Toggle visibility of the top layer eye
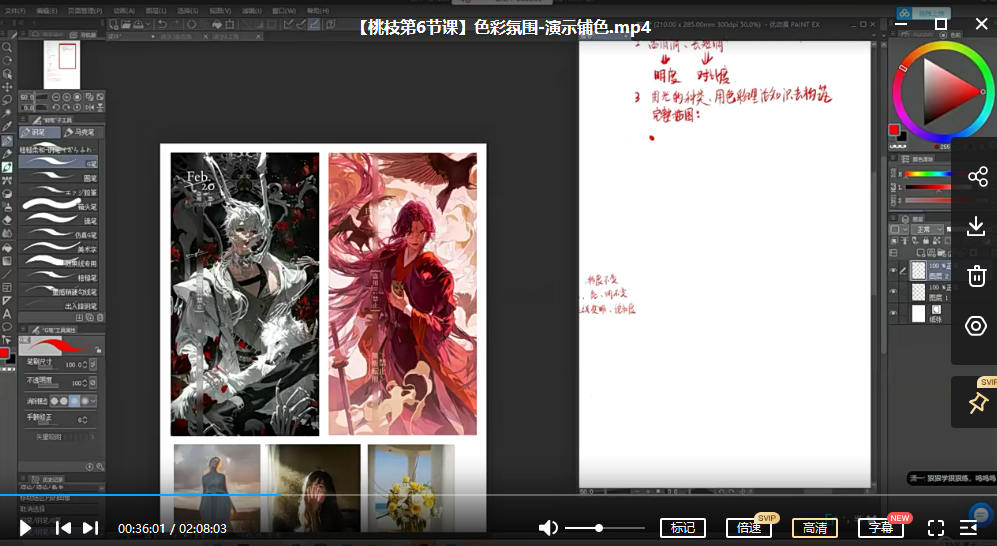This screenshot has height=546, width=997. coord(895,270)
